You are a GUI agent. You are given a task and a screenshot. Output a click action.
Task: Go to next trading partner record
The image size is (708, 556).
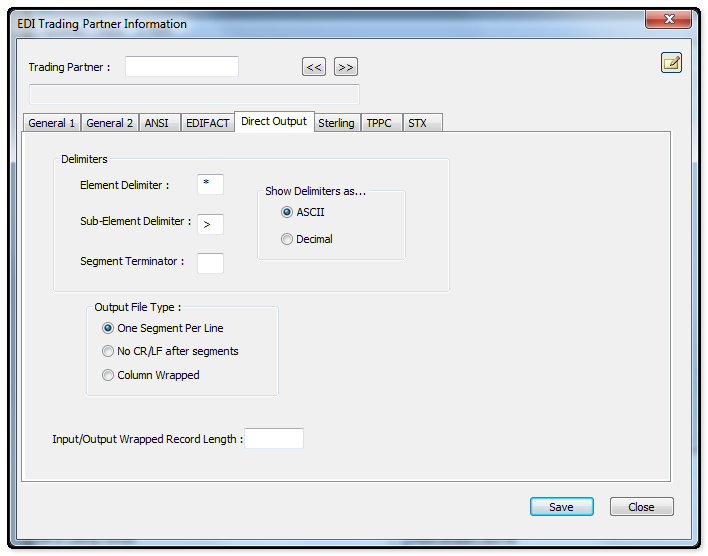coord(345,67)
